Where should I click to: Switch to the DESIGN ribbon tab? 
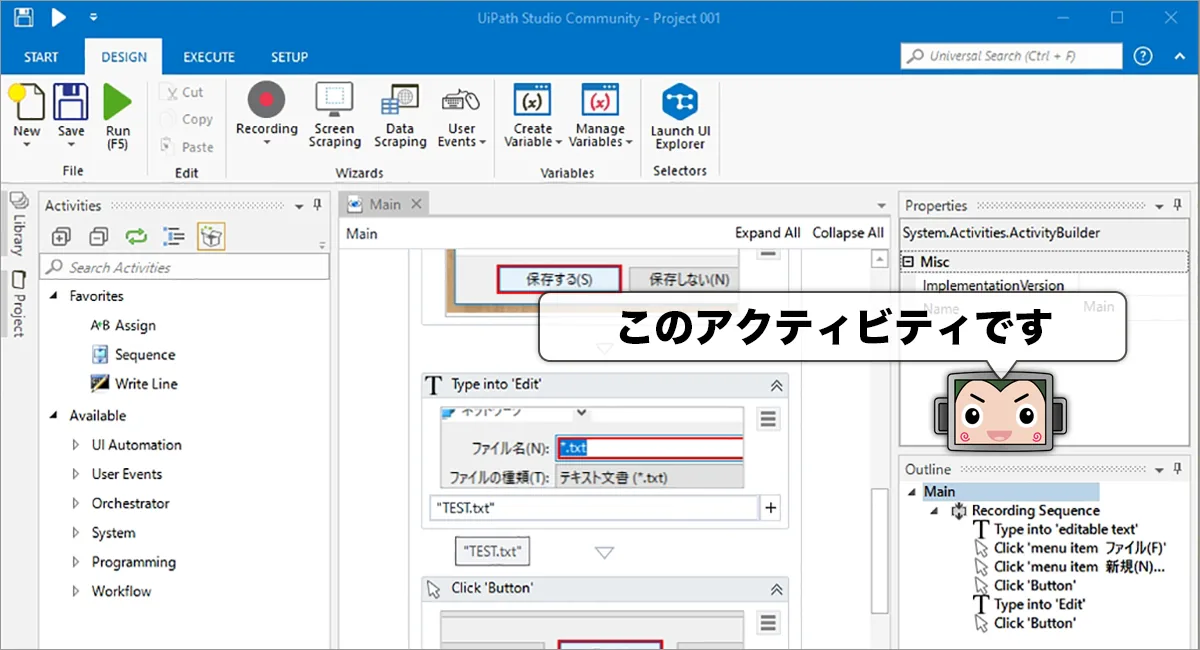[x=124, y=57]
